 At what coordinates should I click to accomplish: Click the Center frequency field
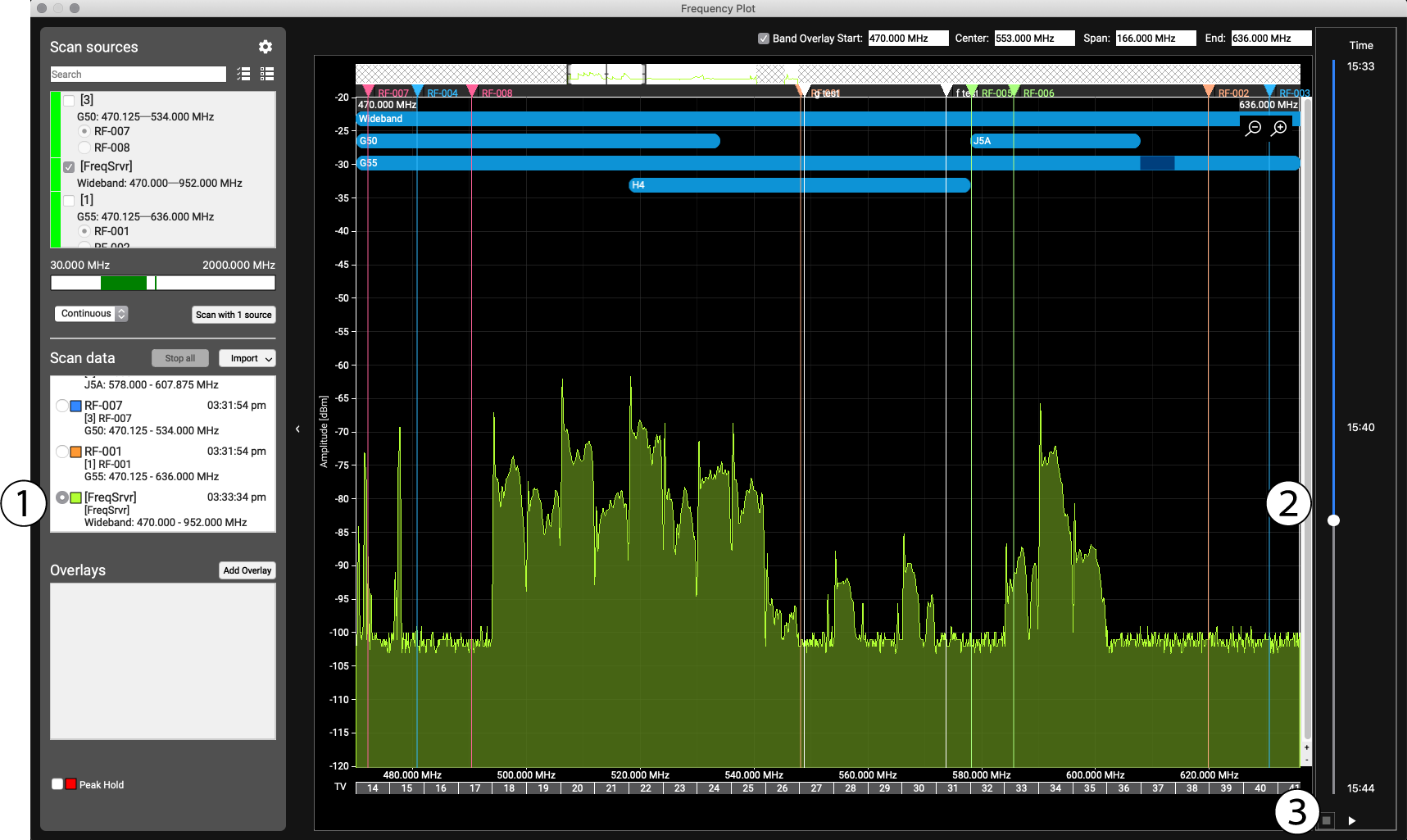pyautogui.click(x=1034, y=39)
